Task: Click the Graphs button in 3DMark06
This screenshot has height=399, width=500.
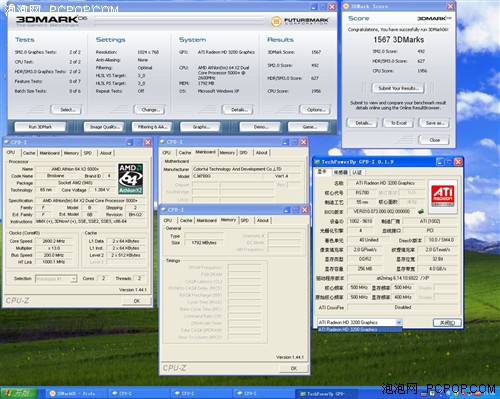Action: click(200, 127)
